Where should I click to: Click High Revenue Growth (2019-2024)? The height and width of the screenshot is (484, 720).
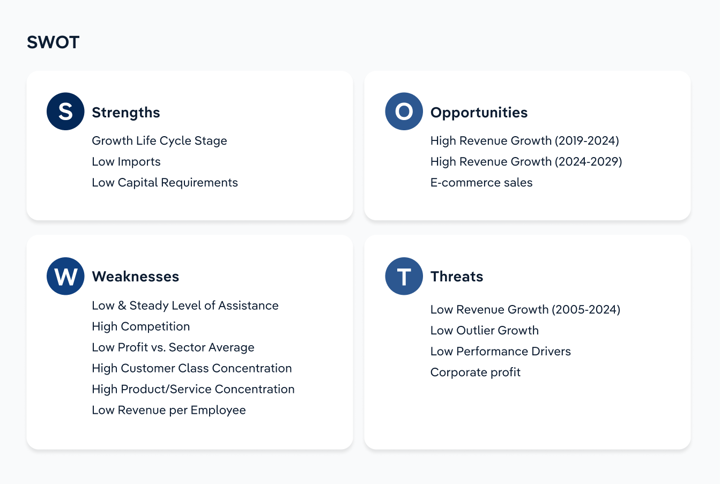[524, 141]
